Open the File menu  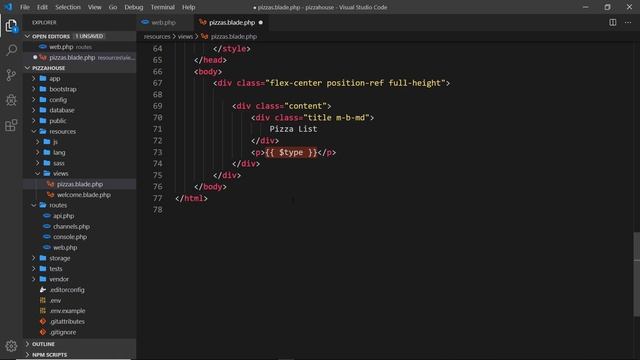click(25, 7)
